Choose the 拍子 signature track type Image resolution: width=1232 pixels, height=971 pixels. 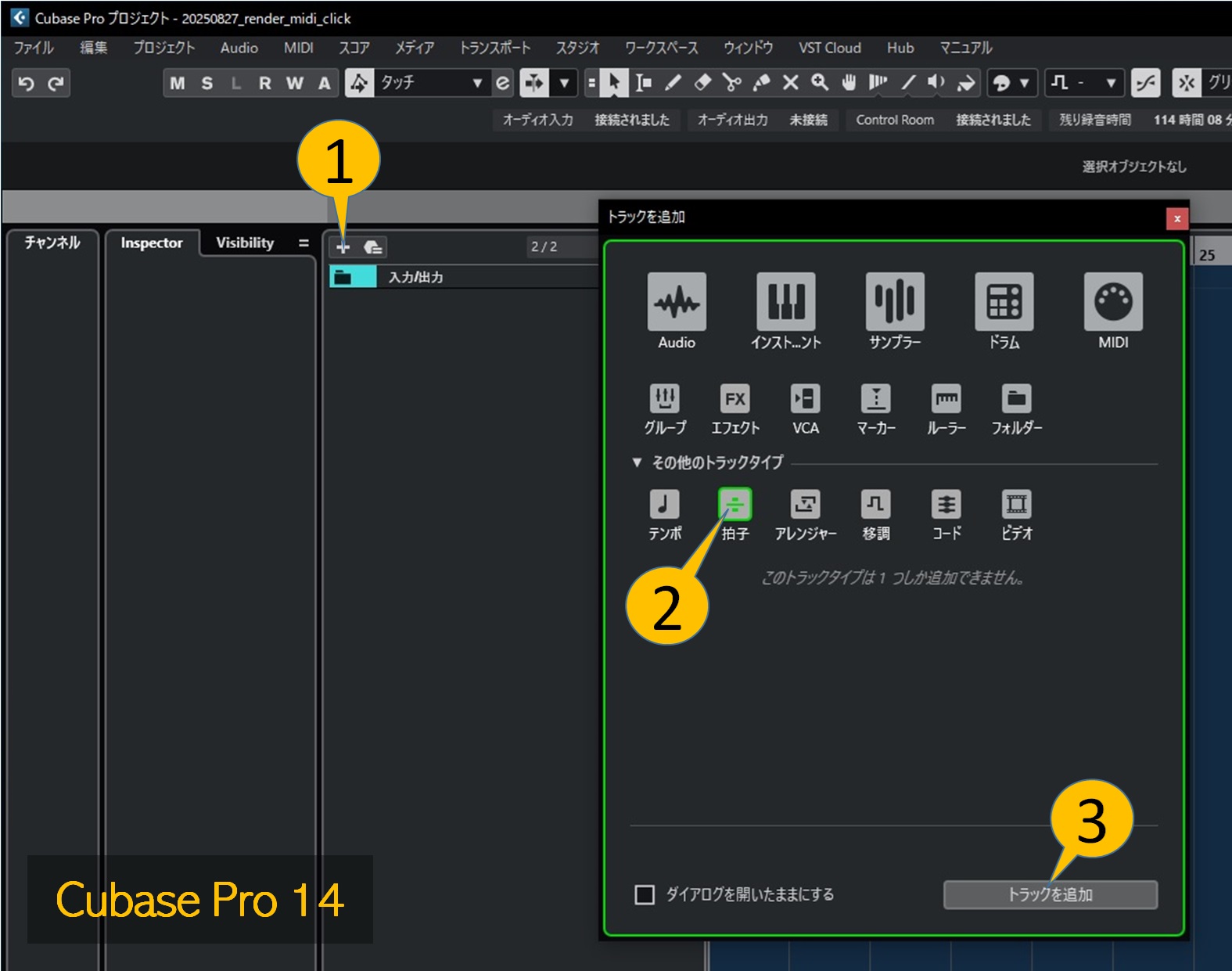735,515
